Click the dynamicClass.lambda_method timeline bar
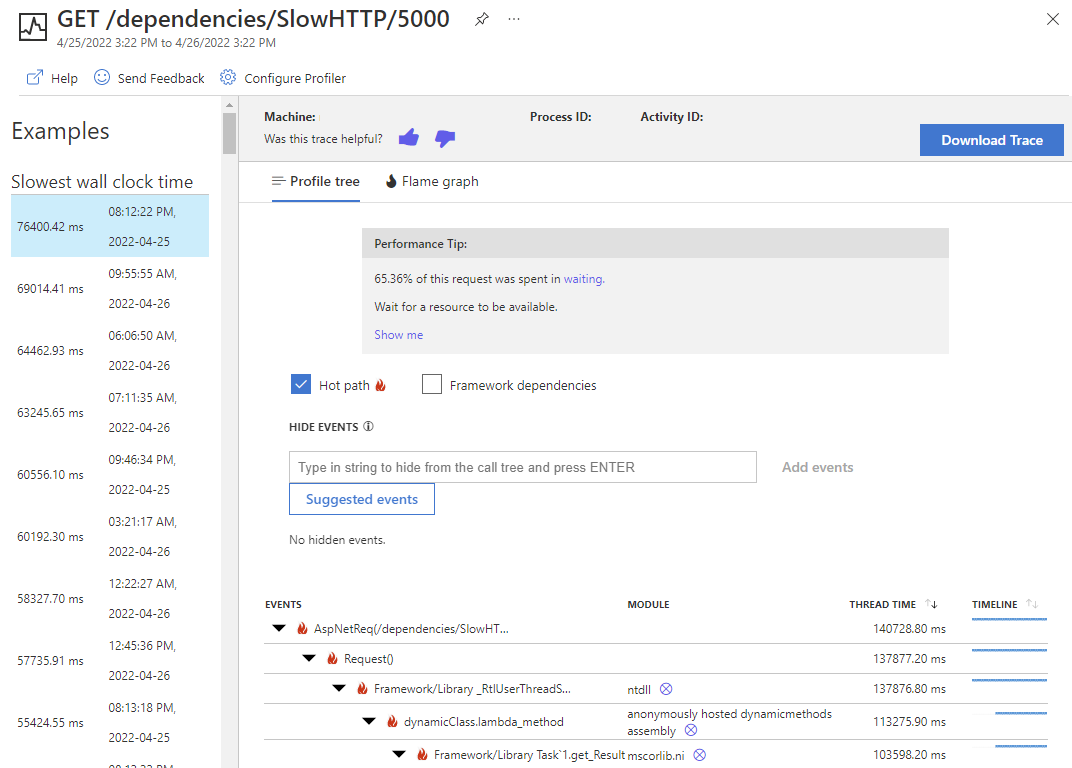1072x768 pixels. [1021, 713]
